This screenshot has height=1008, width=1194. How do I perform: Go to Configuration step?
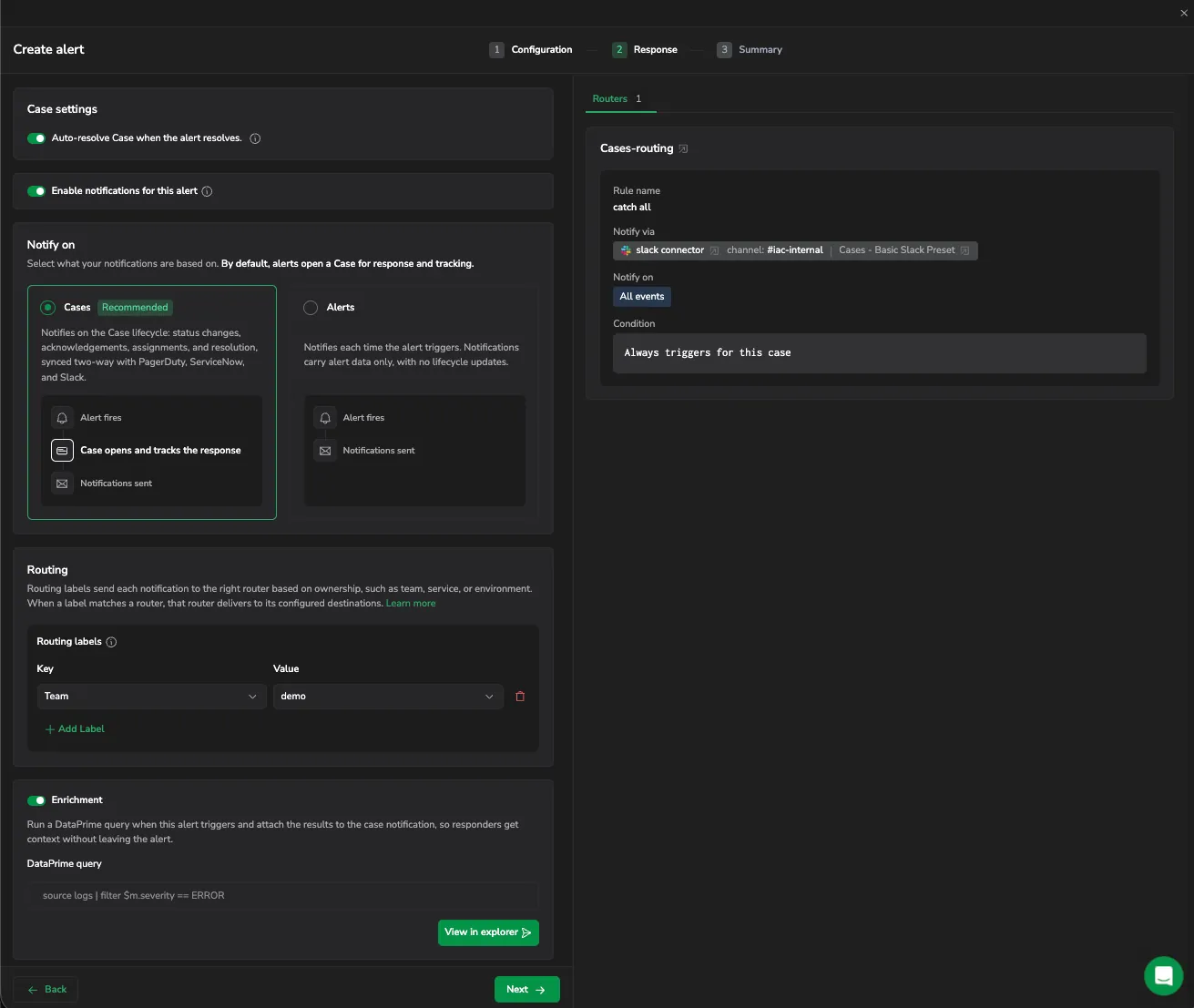coord(531,50)
